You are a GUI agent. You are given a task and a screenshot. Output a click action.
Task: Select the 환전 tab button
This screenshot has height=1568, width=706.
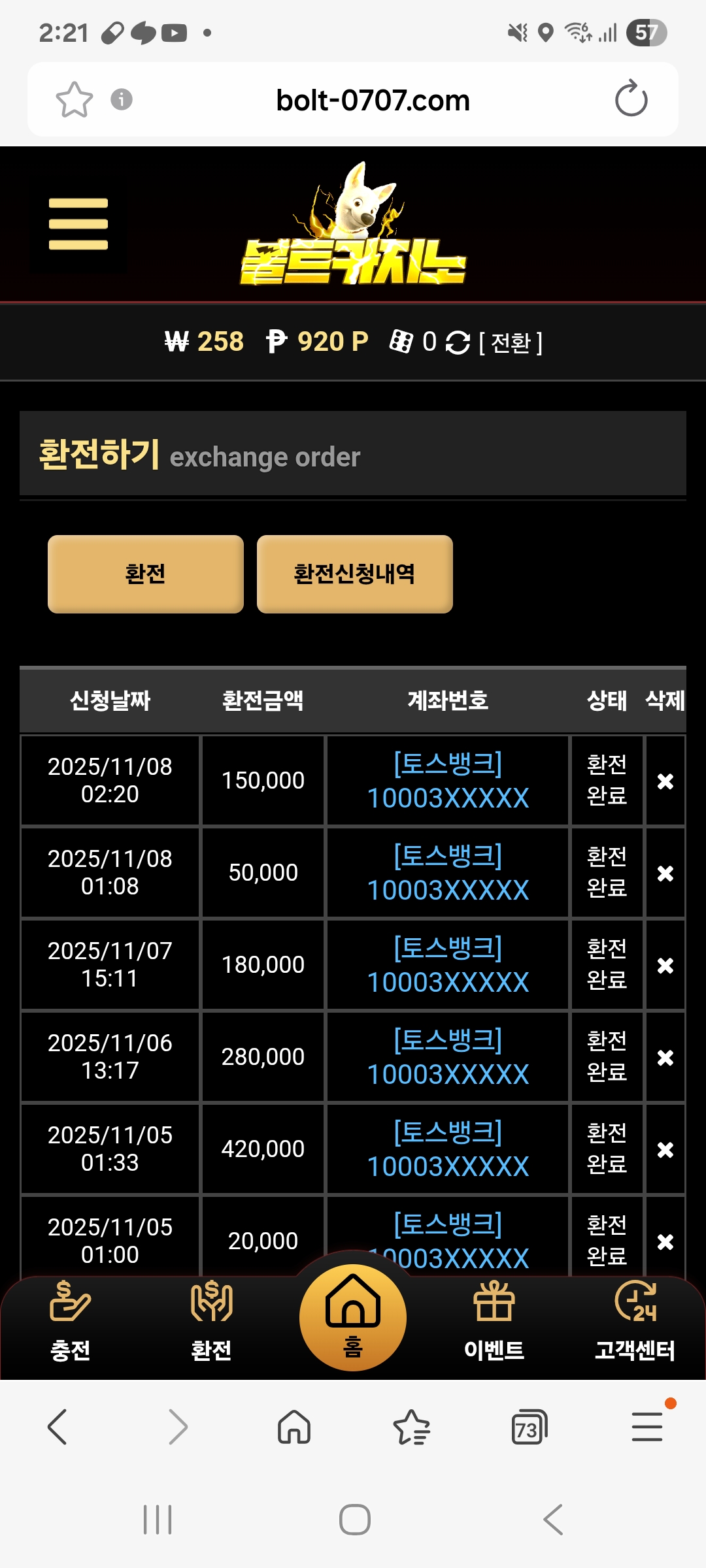pos(146,574)
